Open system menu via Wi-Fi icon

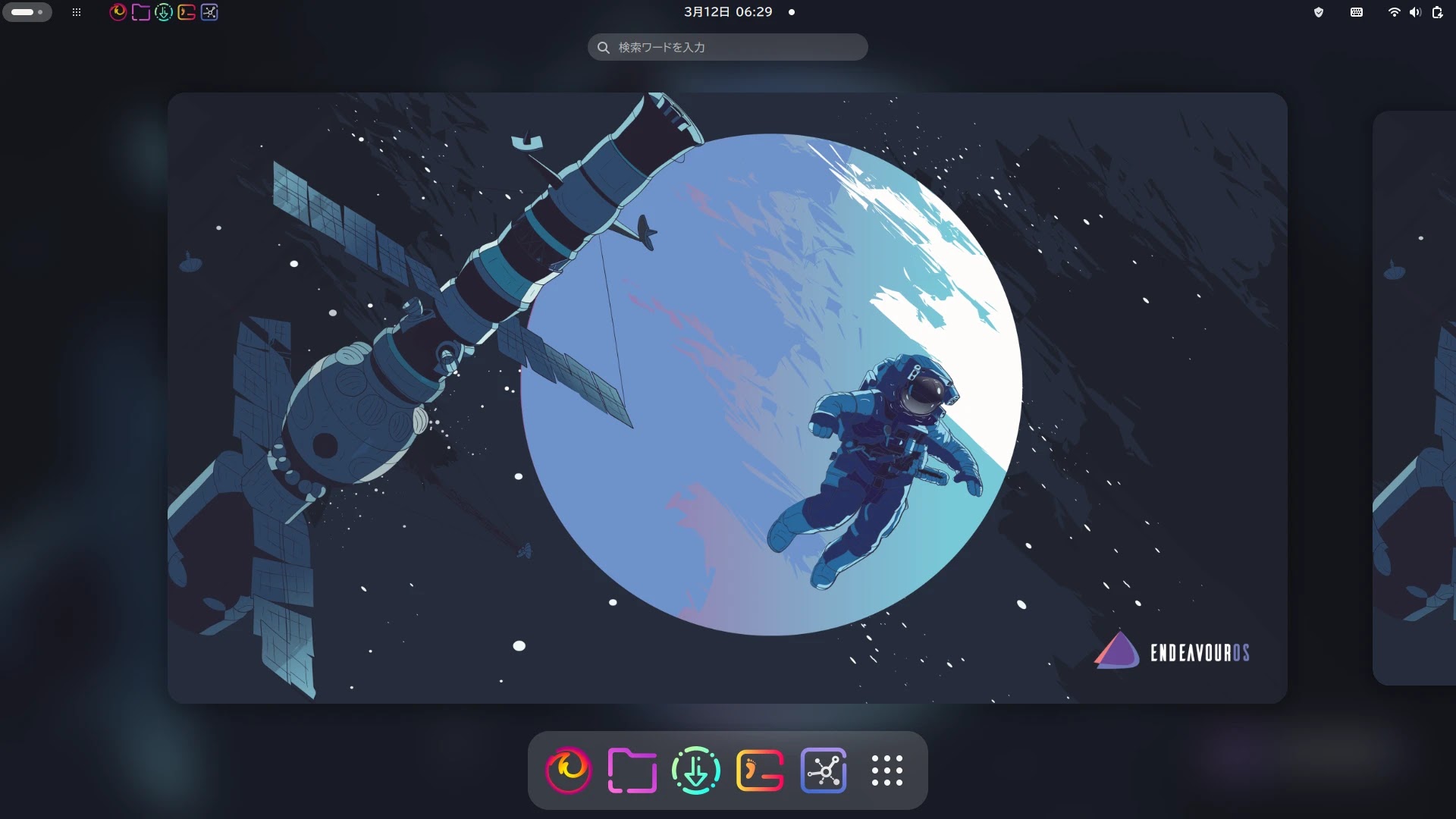click(1394, 12)
